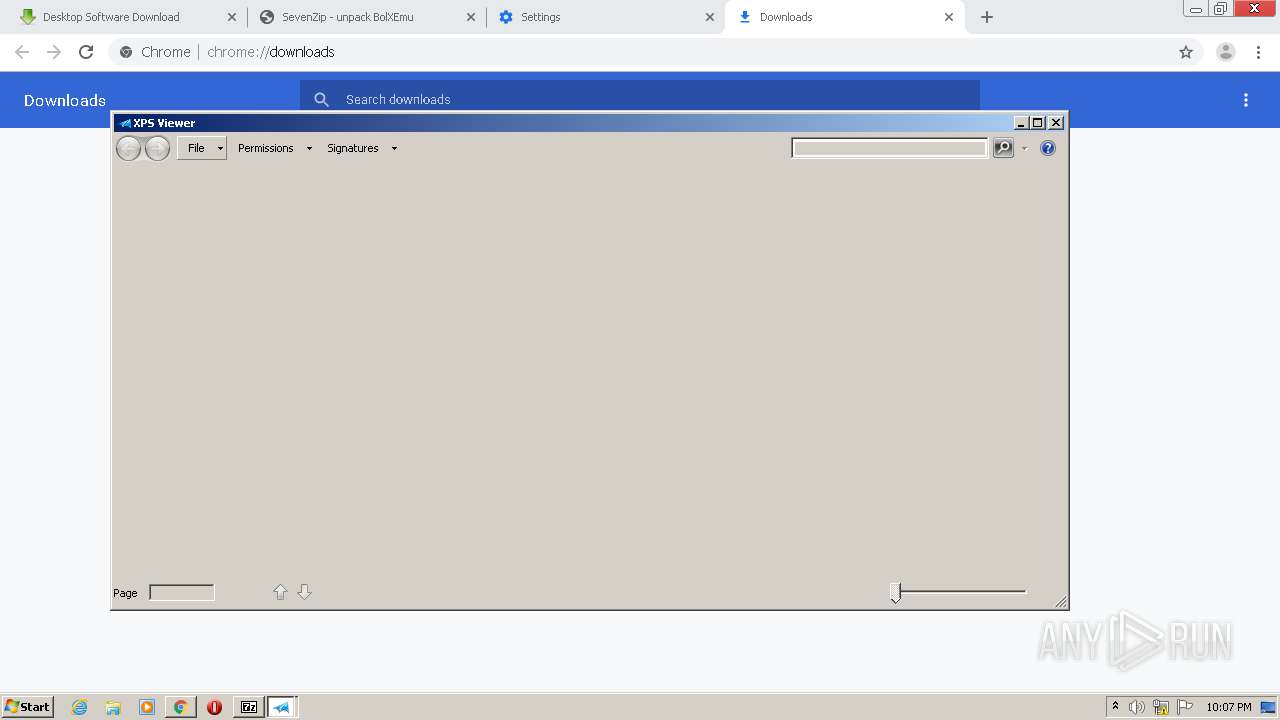Screen dimensions: 1280x720
Task: Switch to the Settings tab in Chrome
Action: pyautogui.click(x=604, y=17)
